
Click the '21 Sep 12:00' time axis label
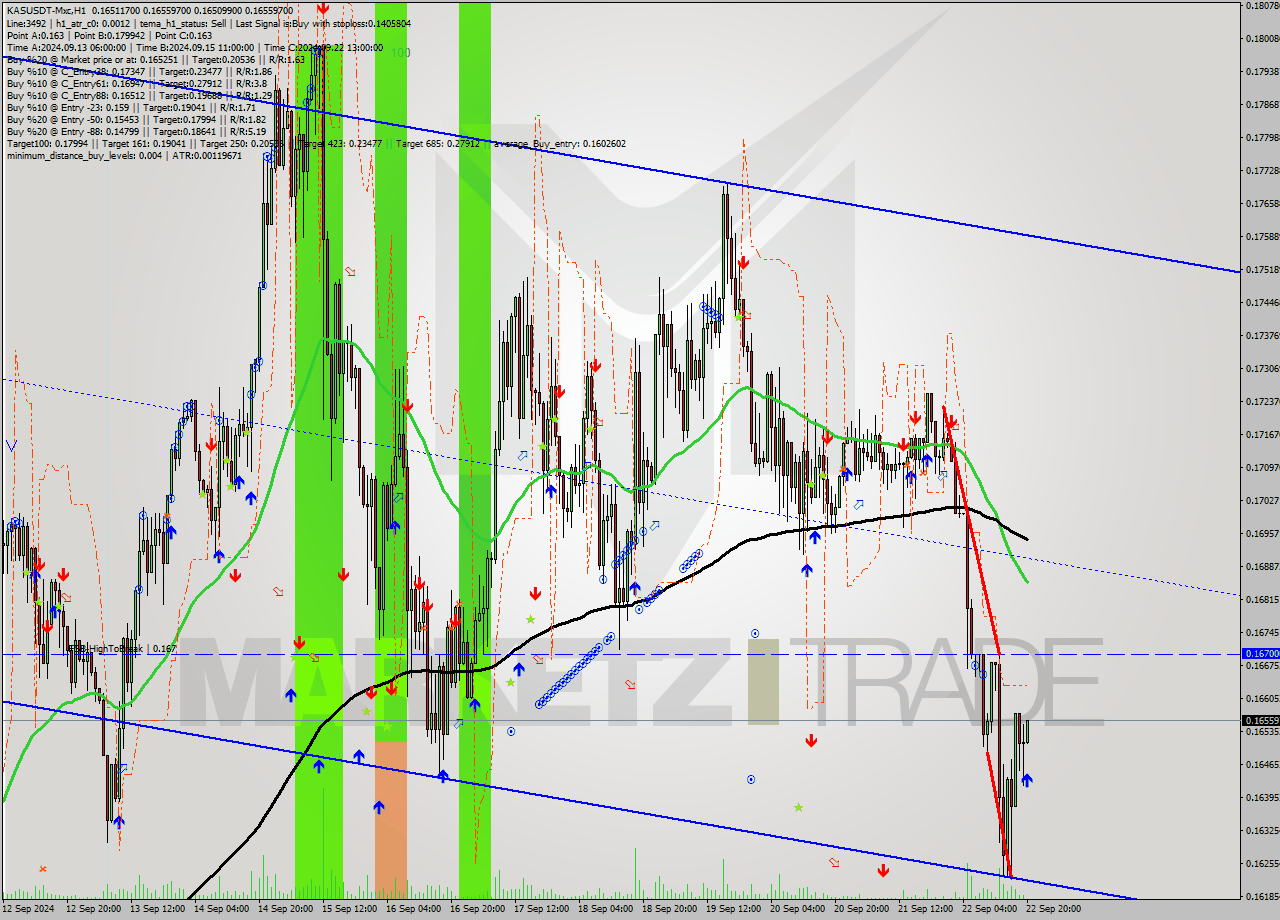[925, 909]
